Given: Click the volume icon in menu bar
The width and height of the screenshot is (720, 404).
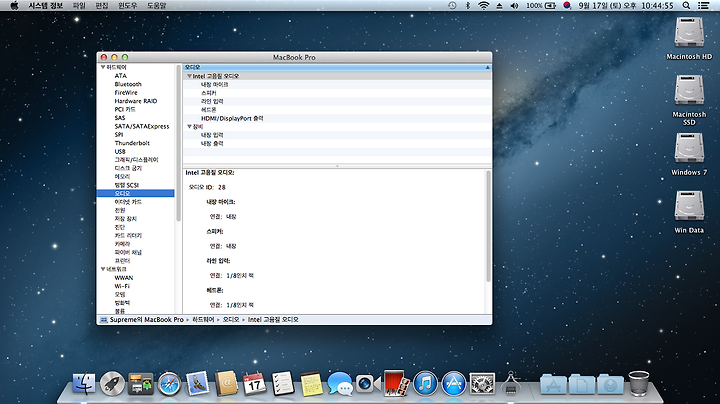Looking at the screenshot, I should pos(514,6).
